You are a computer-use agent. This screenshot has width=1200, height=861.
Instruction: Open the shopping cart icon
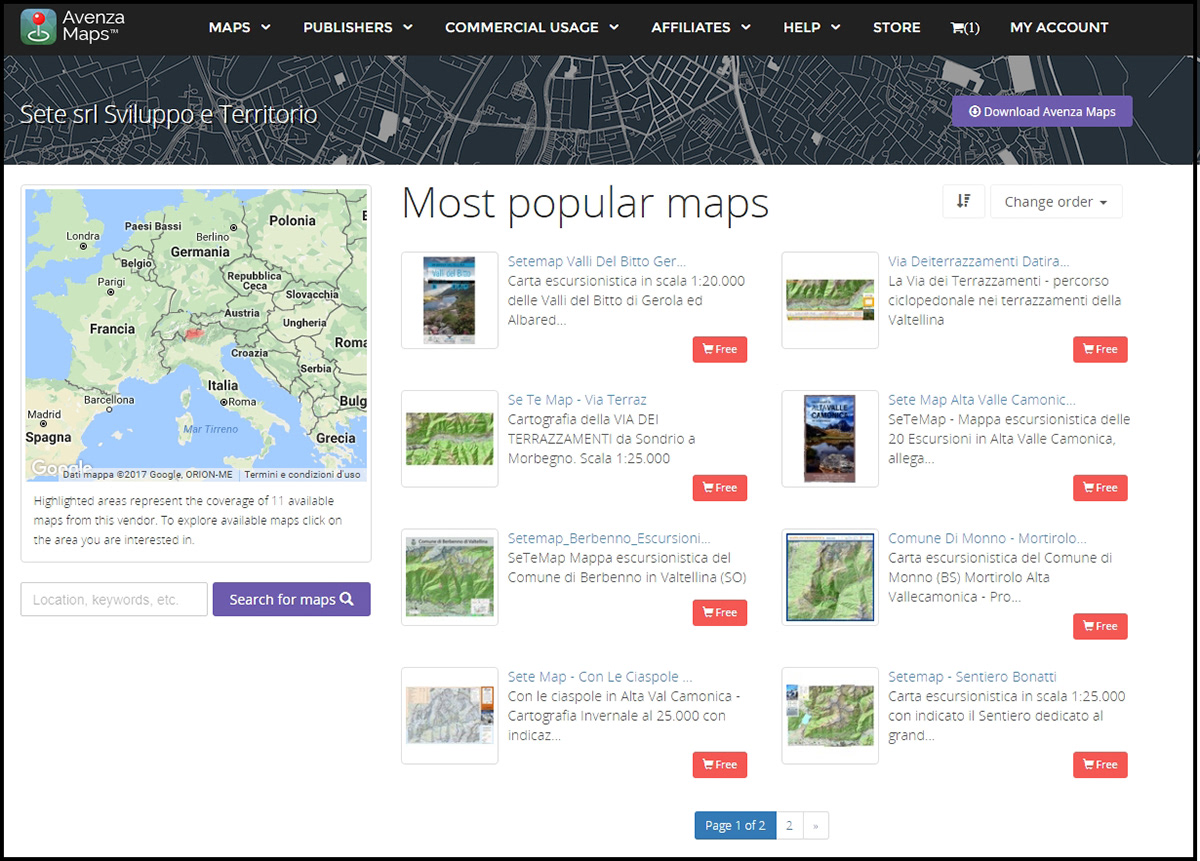[x=964, y=28]
